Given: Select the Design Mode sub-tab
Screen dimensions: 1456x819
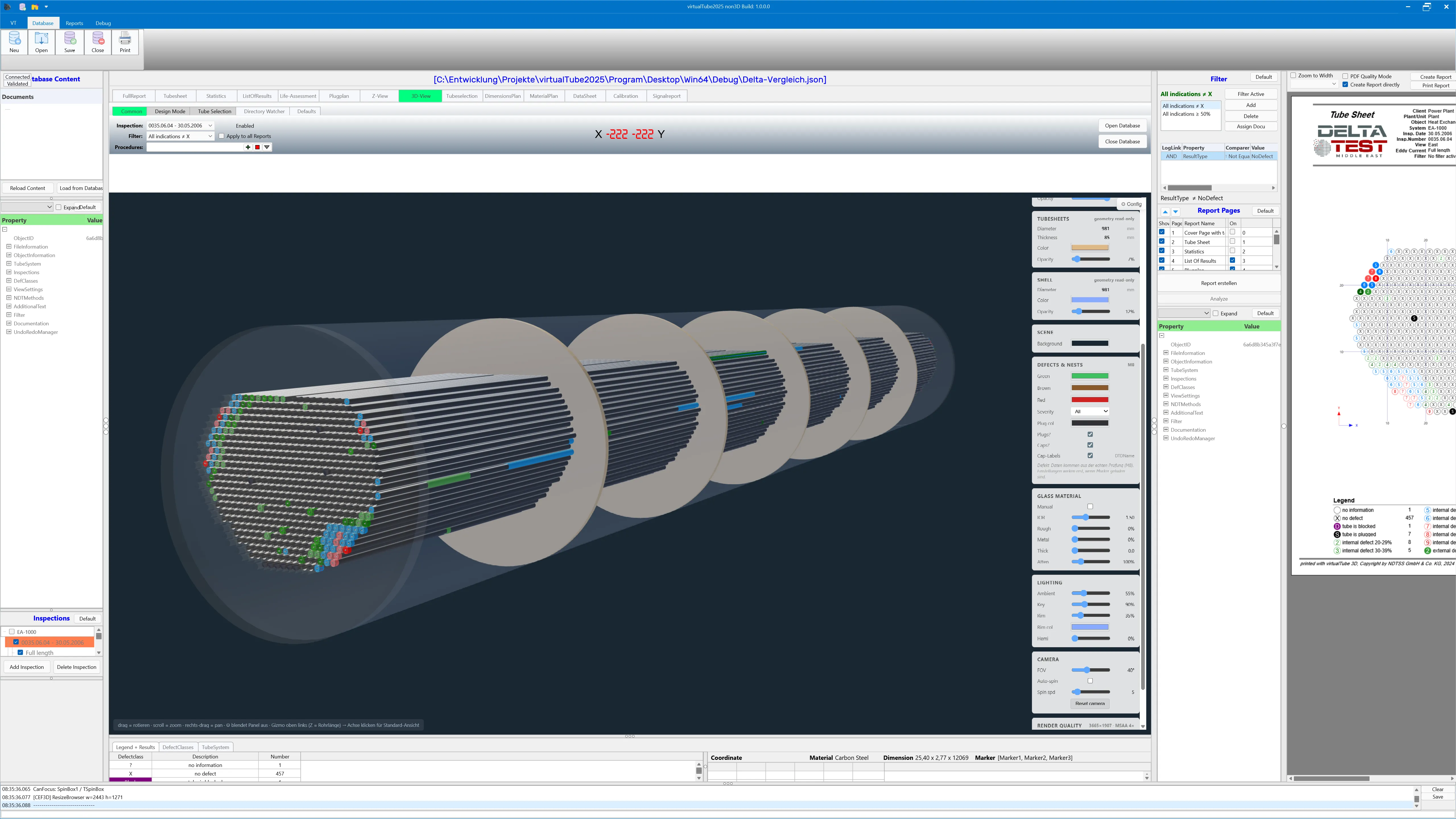Looking at the screenshot, I should [170, 111].
